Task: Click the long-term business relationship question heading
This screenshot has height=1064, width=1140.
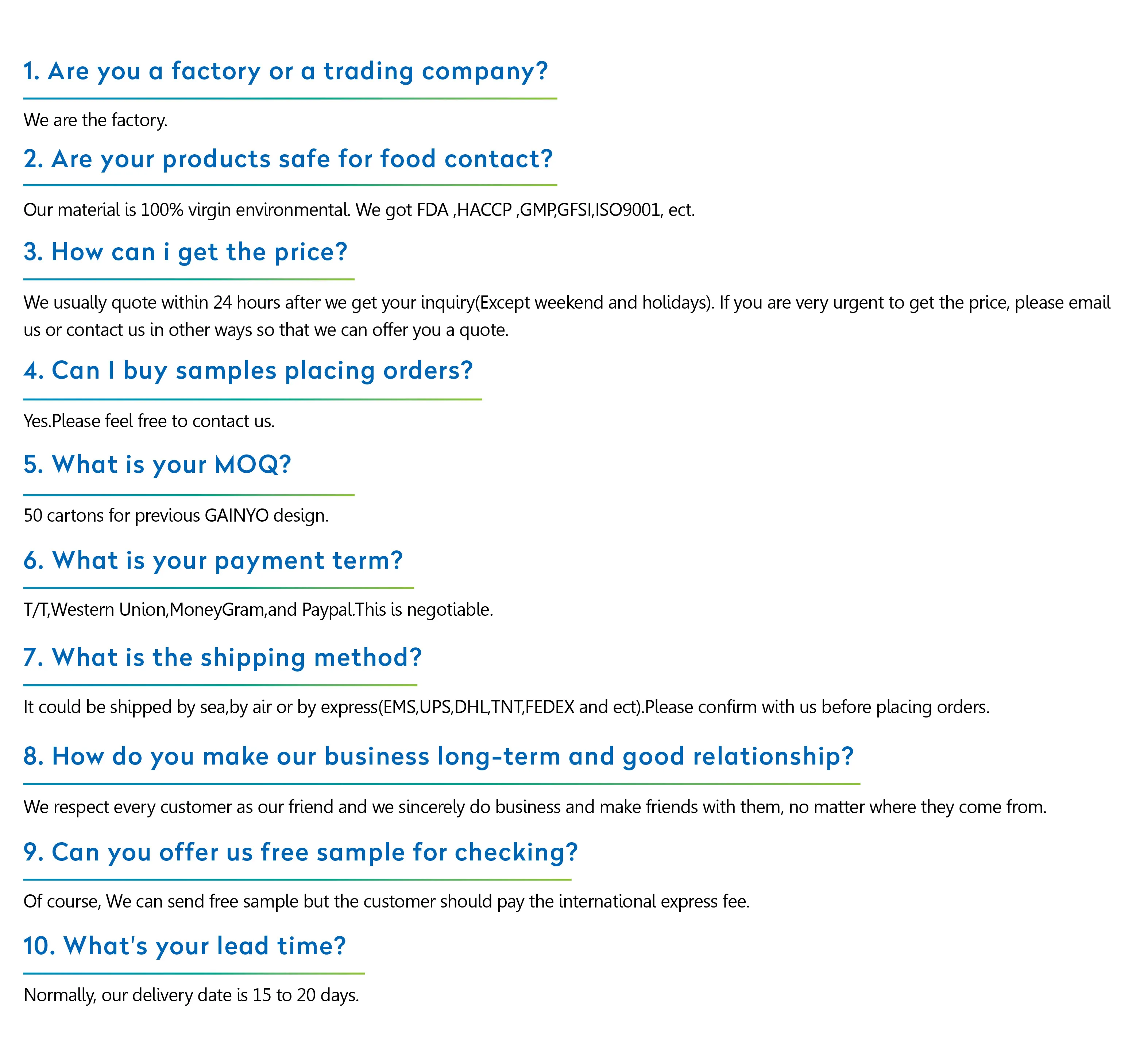Action: [439, 757]
